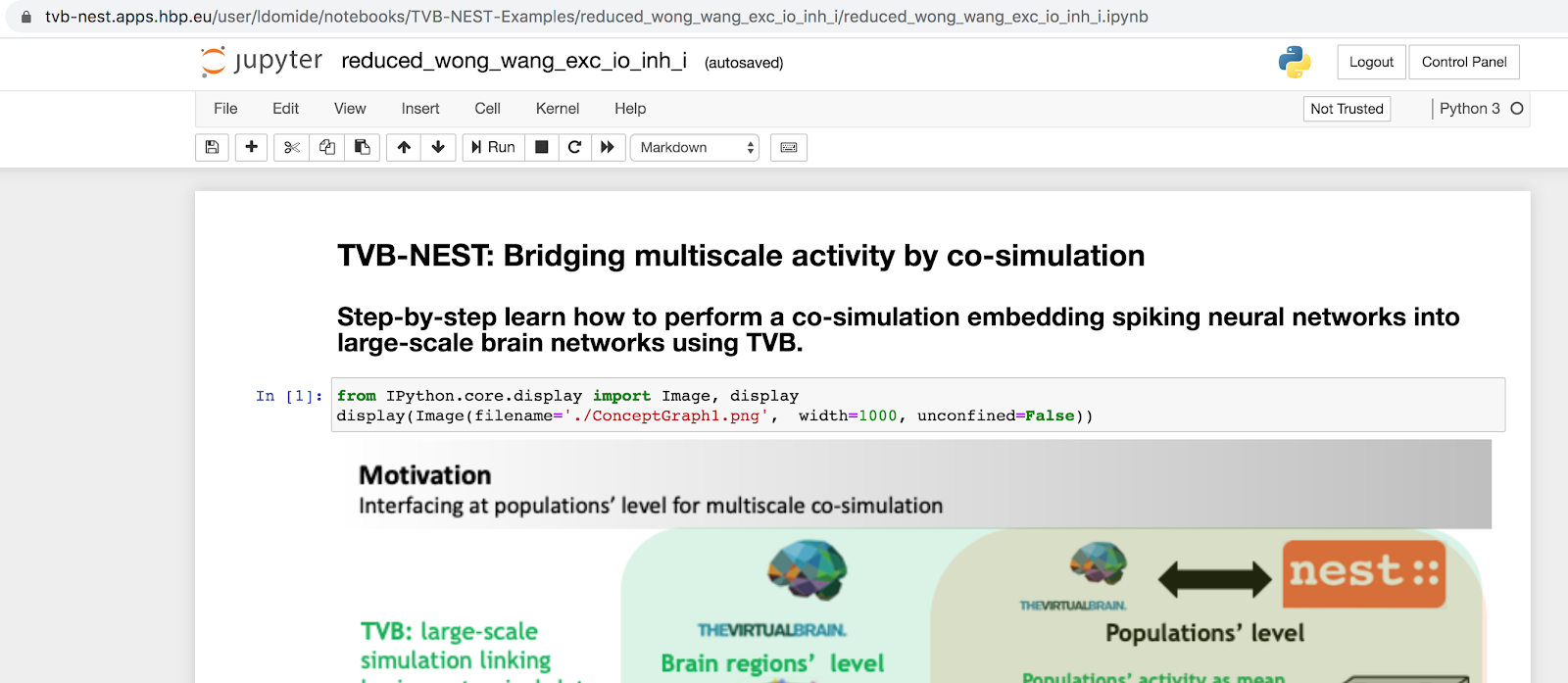The image size is (1568, 683).
Task: Open the View menu
Action: [350, 109]
